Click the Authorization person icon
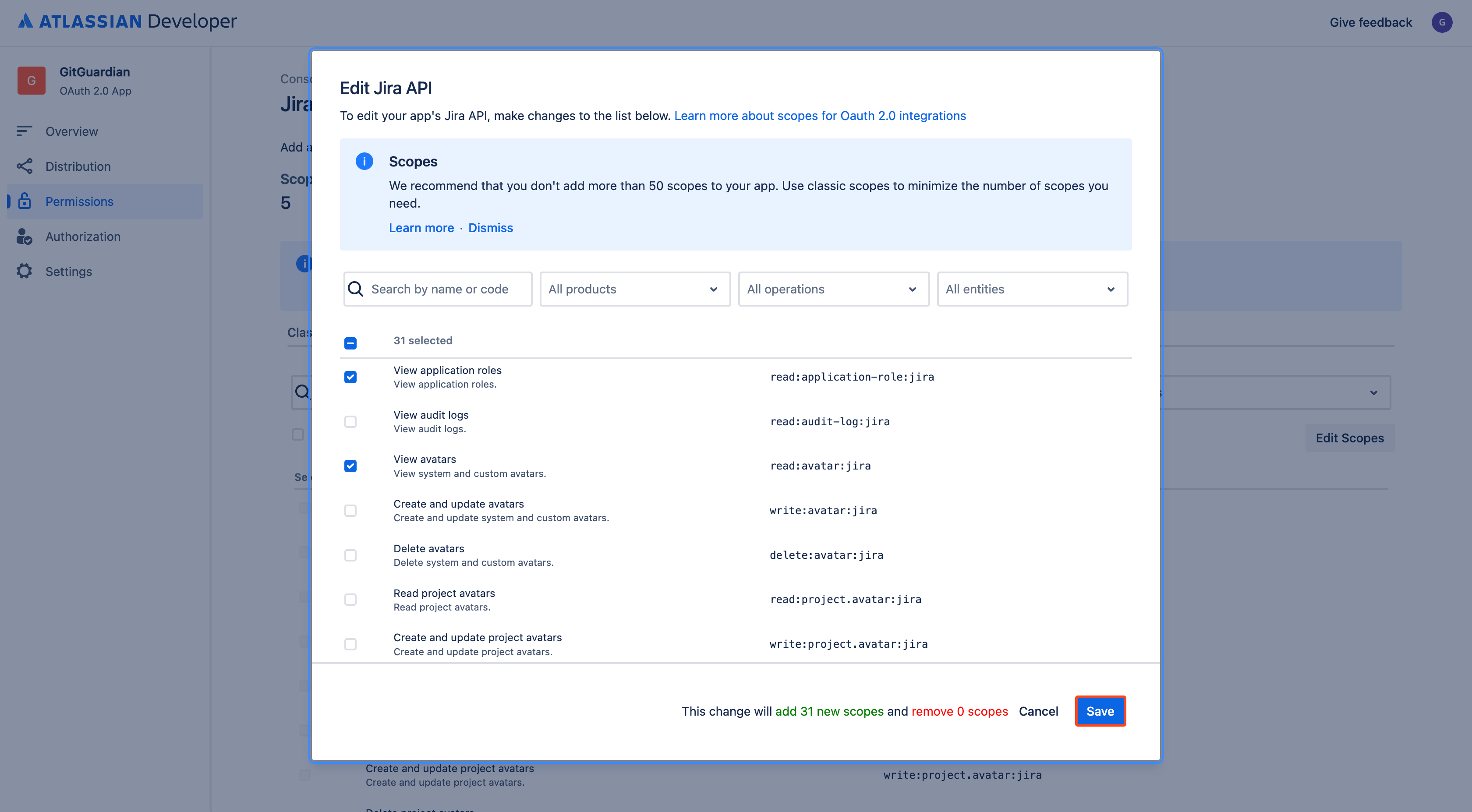 point(24,237)
